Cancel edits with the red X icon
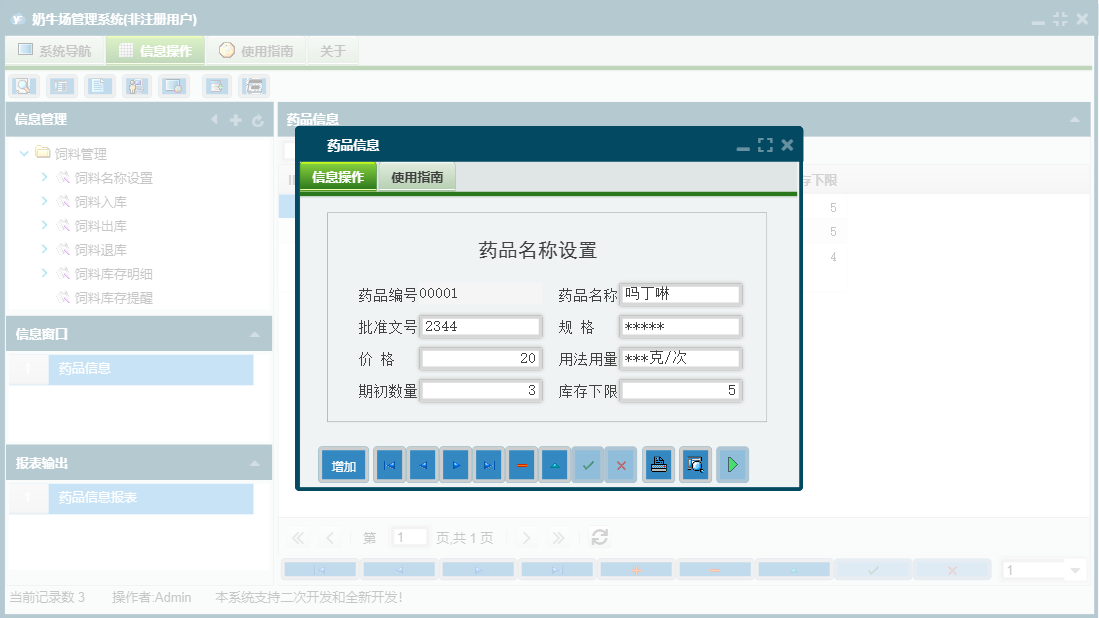 pos(620,464)
